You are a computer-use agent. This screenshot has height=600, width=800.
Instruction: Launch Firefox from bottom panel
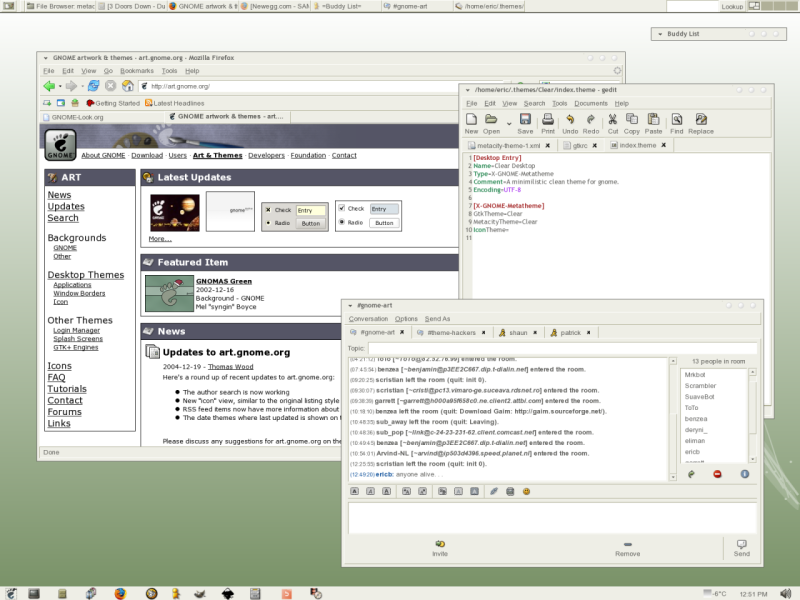[x=120, y=593]
